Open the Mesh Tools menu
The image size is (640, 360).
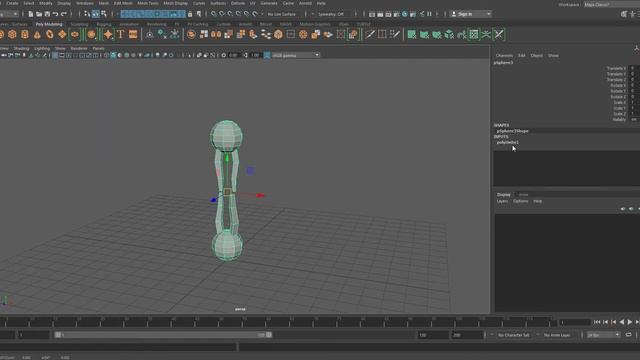click(x=148, y=3)
